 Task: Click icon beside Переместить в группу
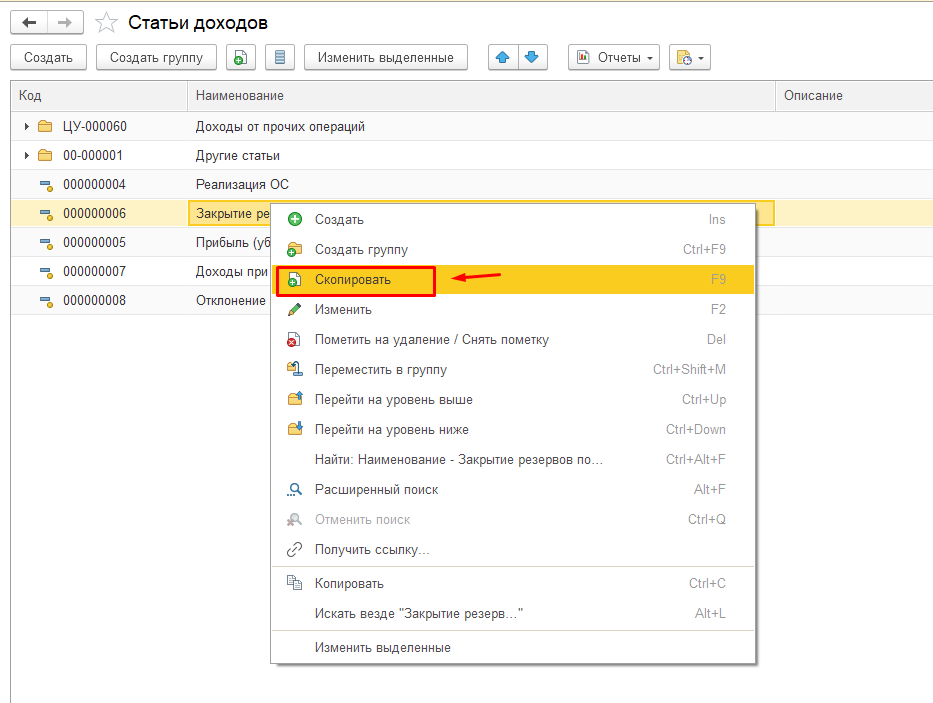tap(295, 369)
